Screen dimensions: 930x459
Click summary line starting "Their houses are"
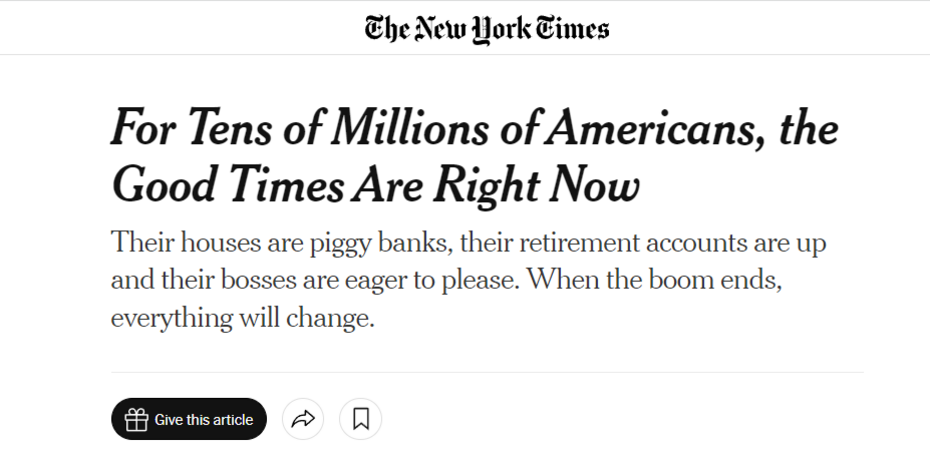click(468, 243)
